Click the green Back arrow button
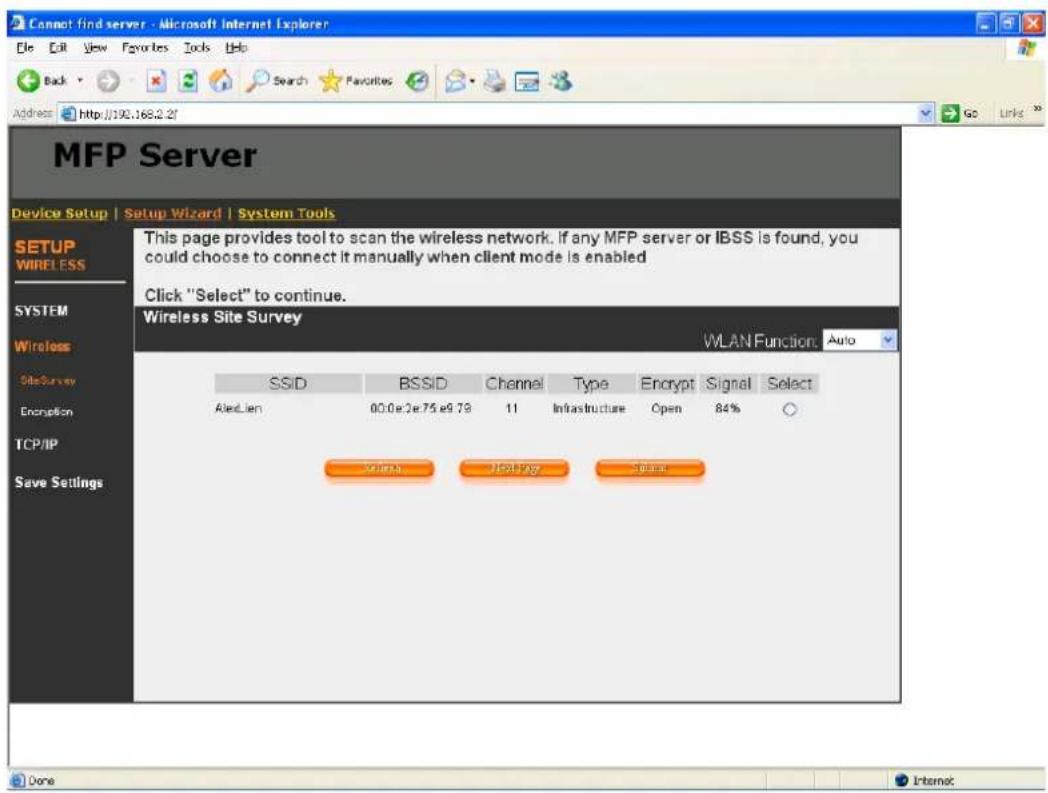1048x793 pixels. 27,81
